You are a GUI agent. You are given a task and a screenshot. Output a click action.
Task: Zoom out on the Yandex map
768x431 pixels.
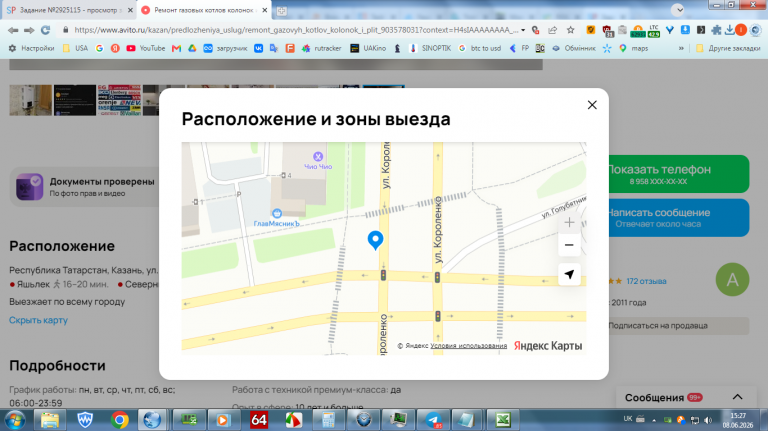pos(569,245)
